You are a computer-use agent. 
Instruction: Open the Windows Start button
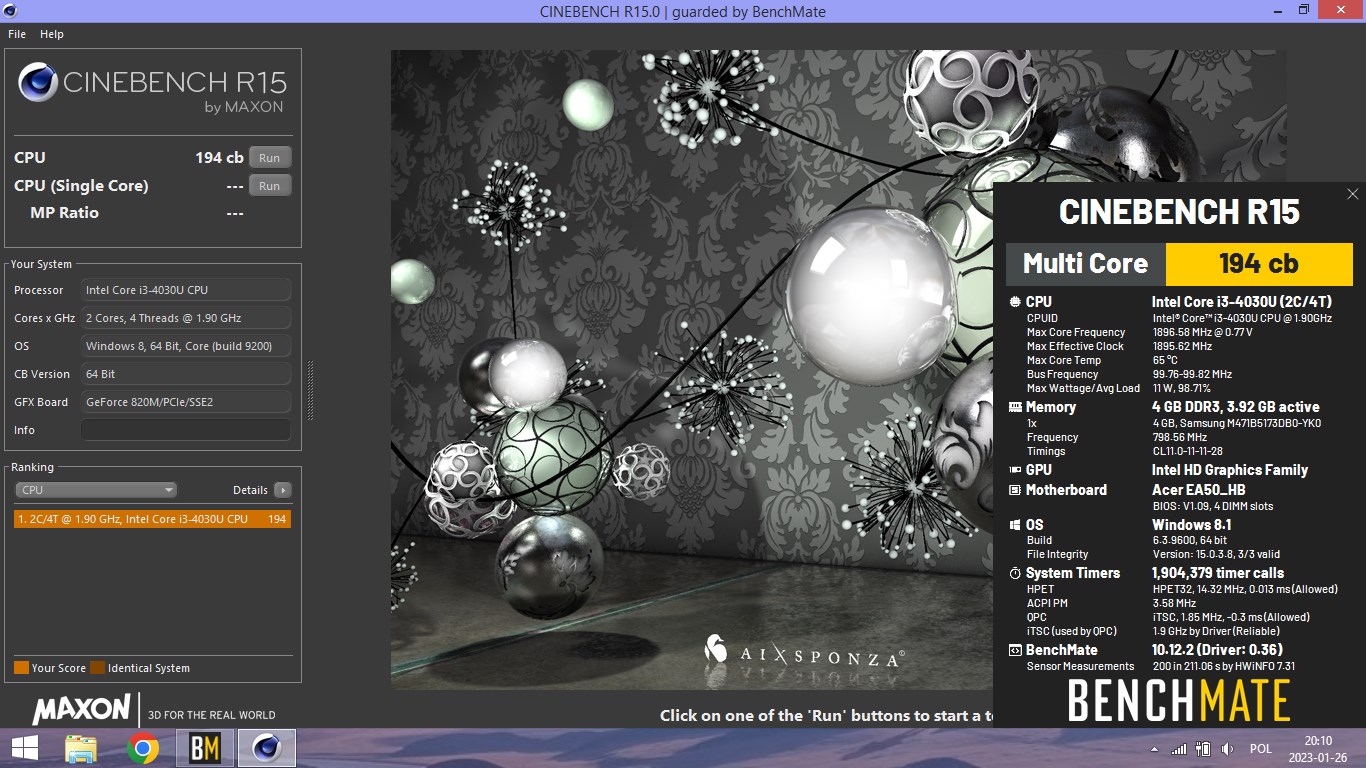coord(24,748)
